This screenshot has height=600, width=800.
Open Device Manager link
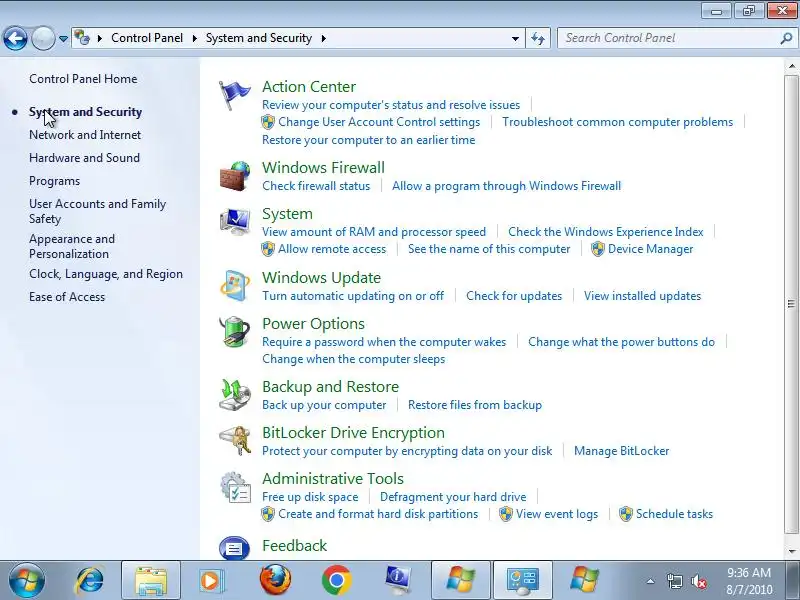(651, 249)
